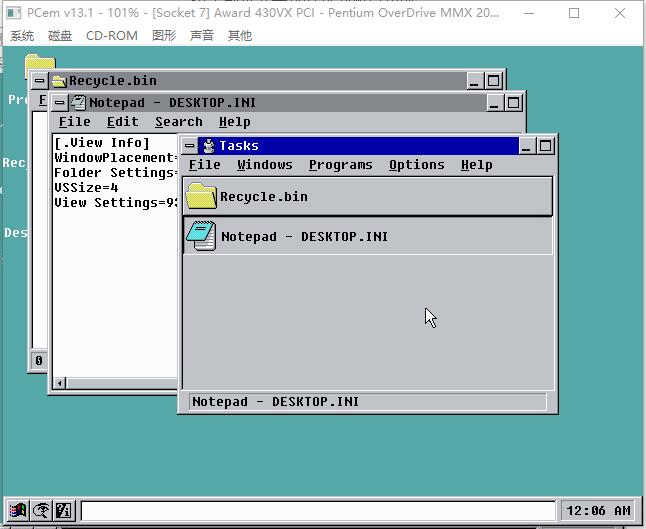Viewport: 646px width, 529px height.
Task: Open the PCem 图形 menu
Action: coord(164,35)
